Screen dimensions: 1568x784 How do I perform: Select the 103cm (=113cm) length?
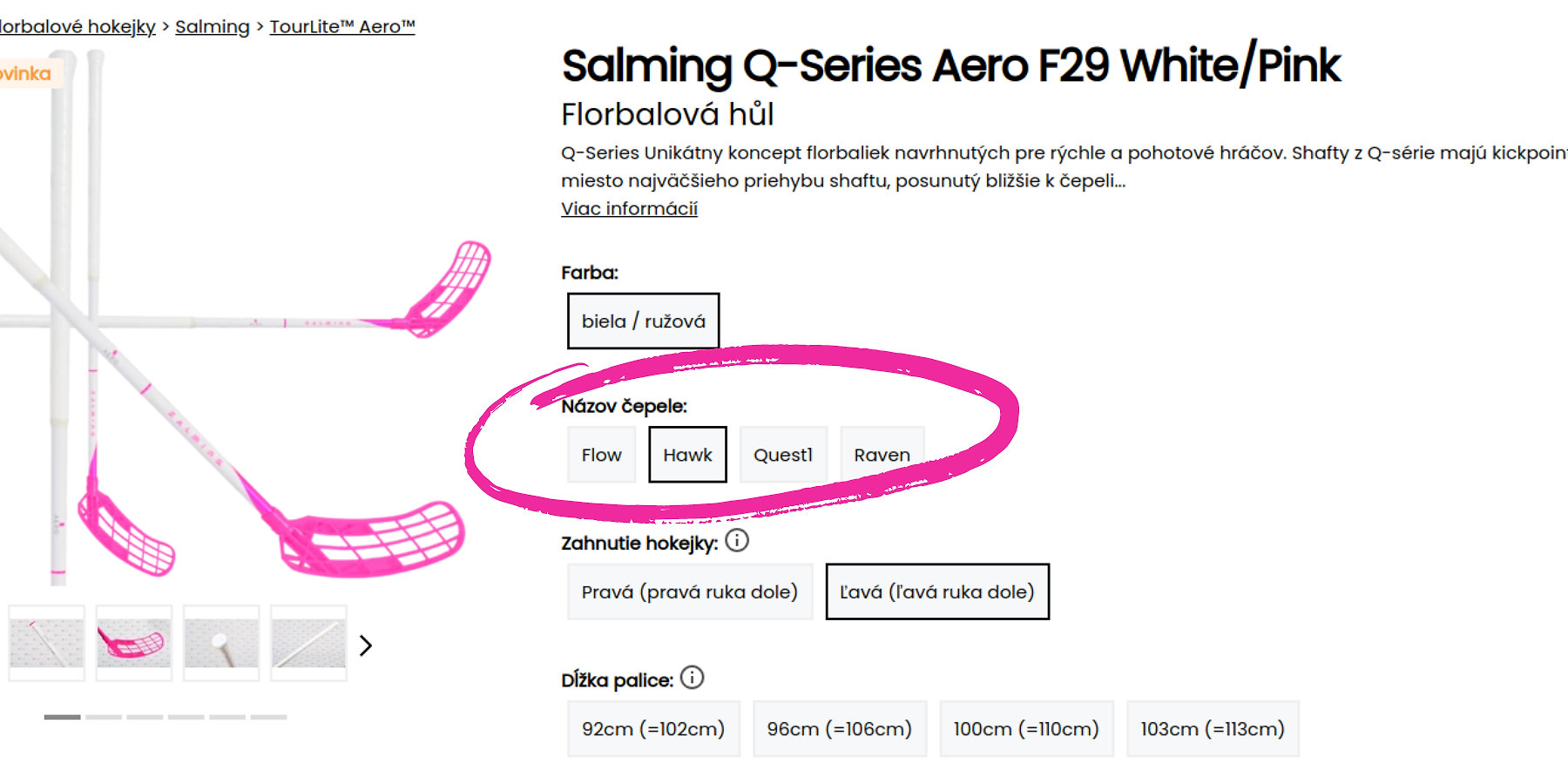1213,729
